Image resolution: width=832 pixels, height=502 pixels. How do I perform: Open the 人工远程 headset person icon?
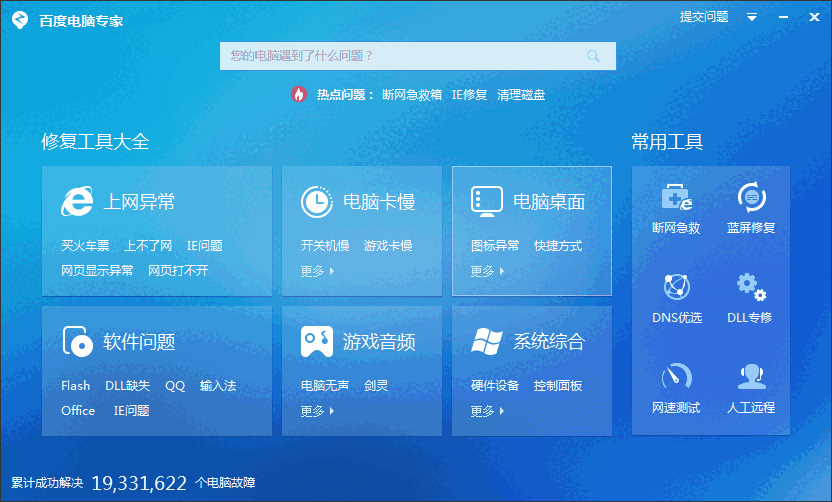[x=751, y=376]
